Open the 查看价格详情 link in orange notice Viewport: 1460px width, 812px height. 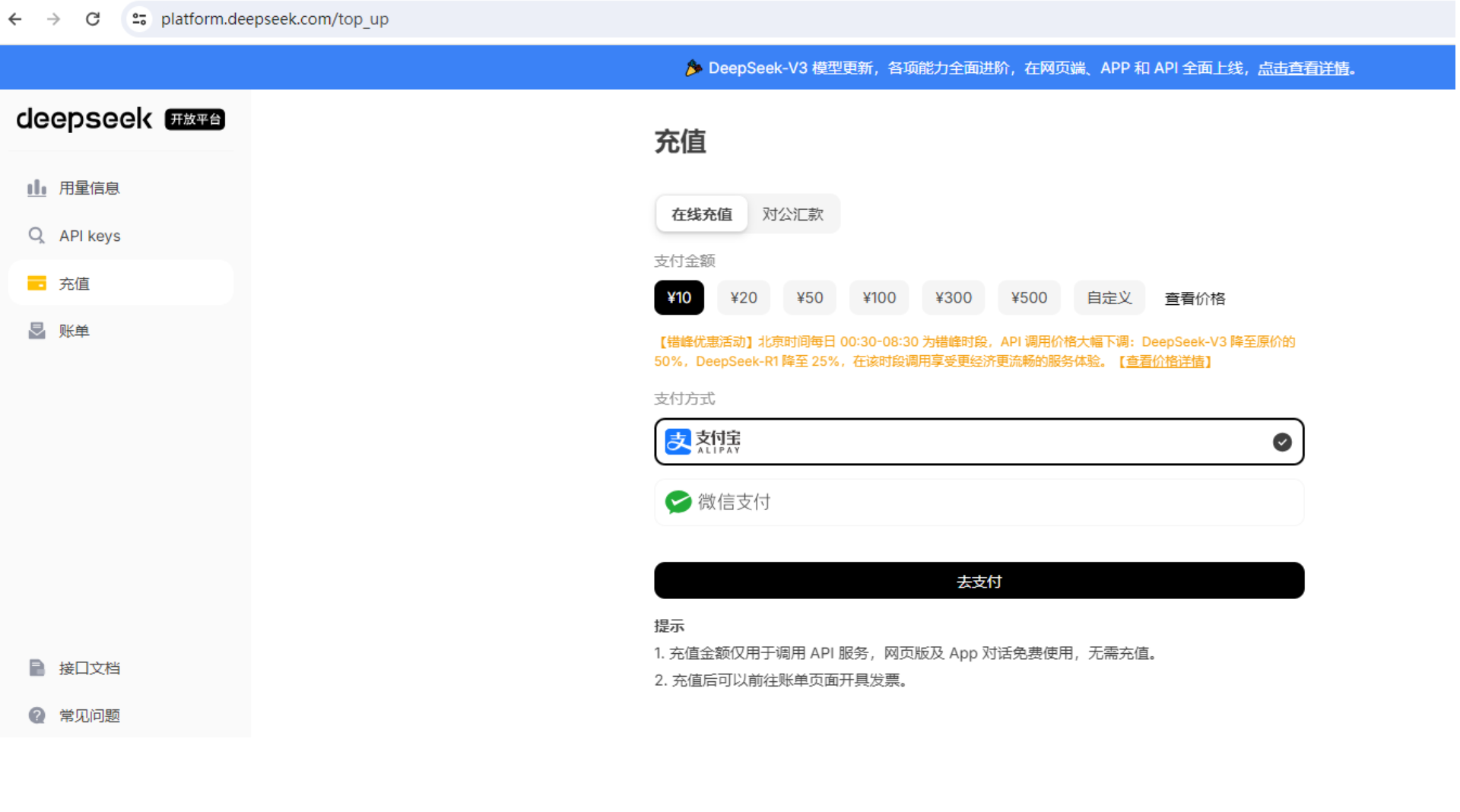pos(1165,362)
